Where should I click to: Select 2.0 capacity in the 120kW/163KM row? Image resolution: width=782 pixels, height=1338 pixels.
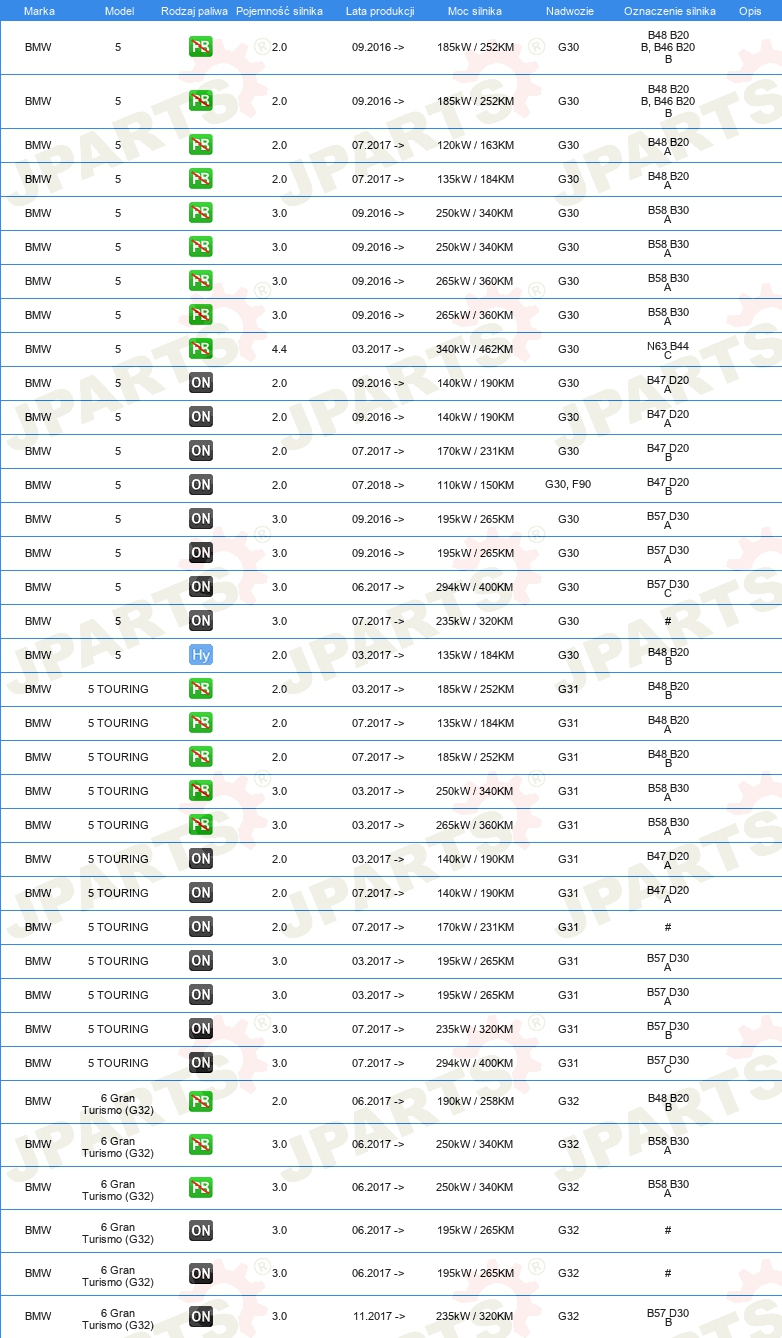click(x=279, y=145)
